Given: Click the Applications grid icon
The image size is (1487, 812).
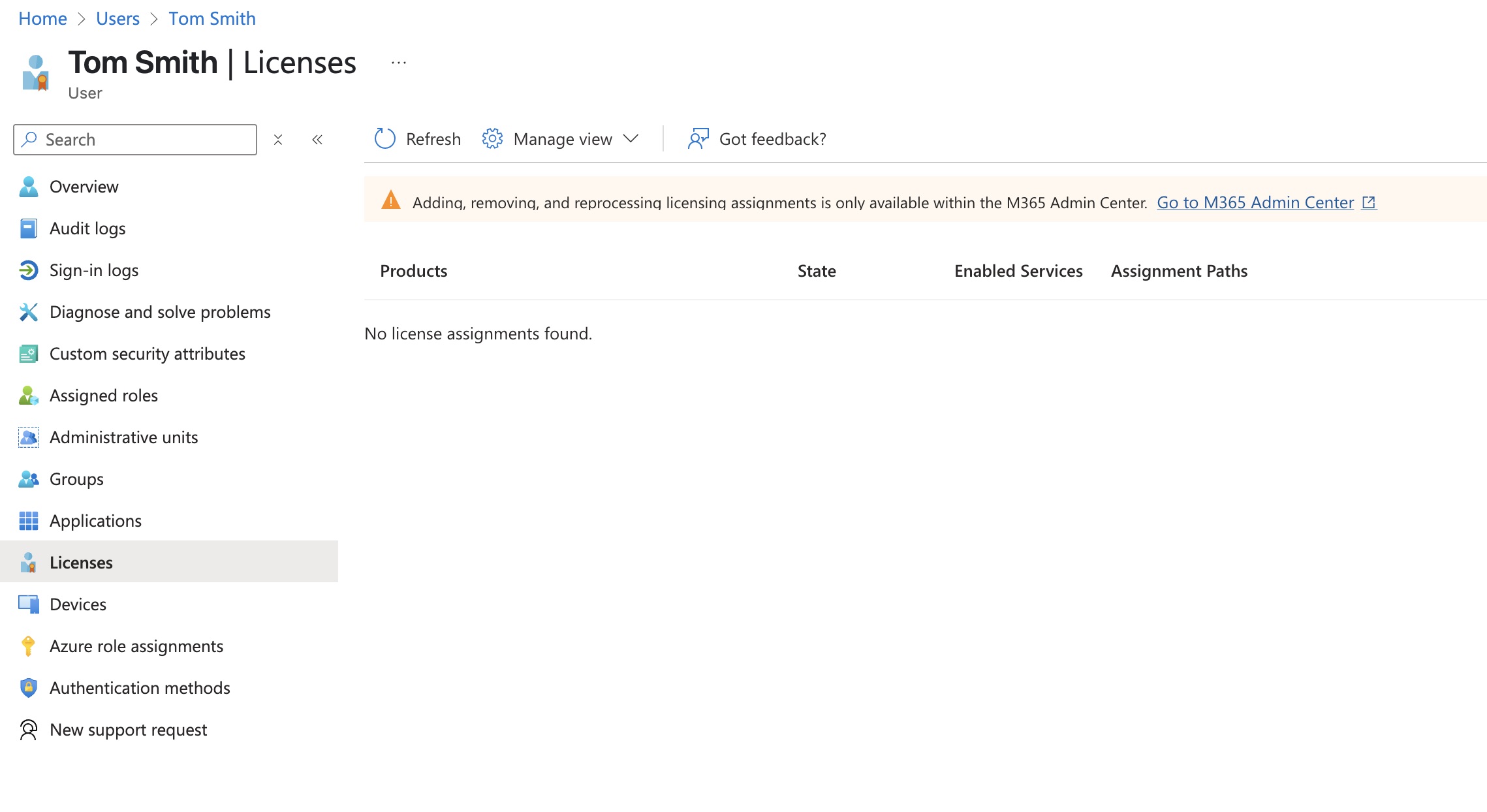Looking at the screenshot, I should point(29,521).
